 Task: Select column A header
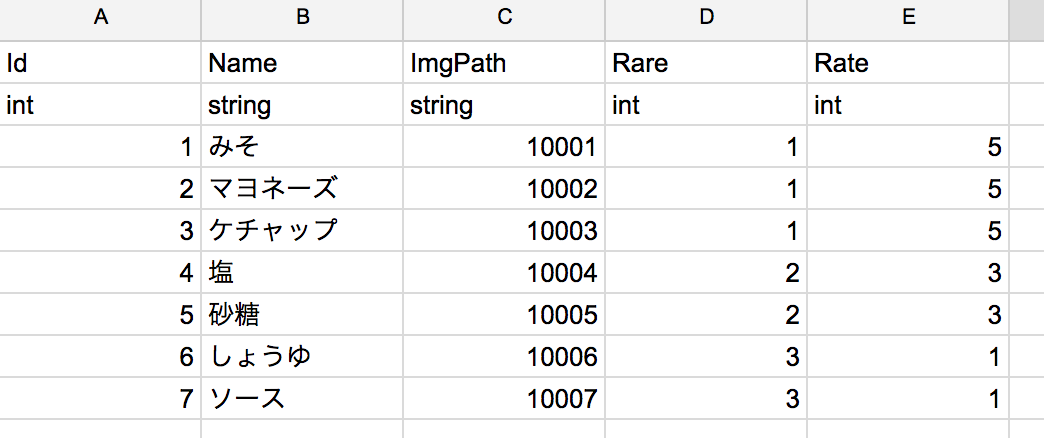click(x=100, y=17)
